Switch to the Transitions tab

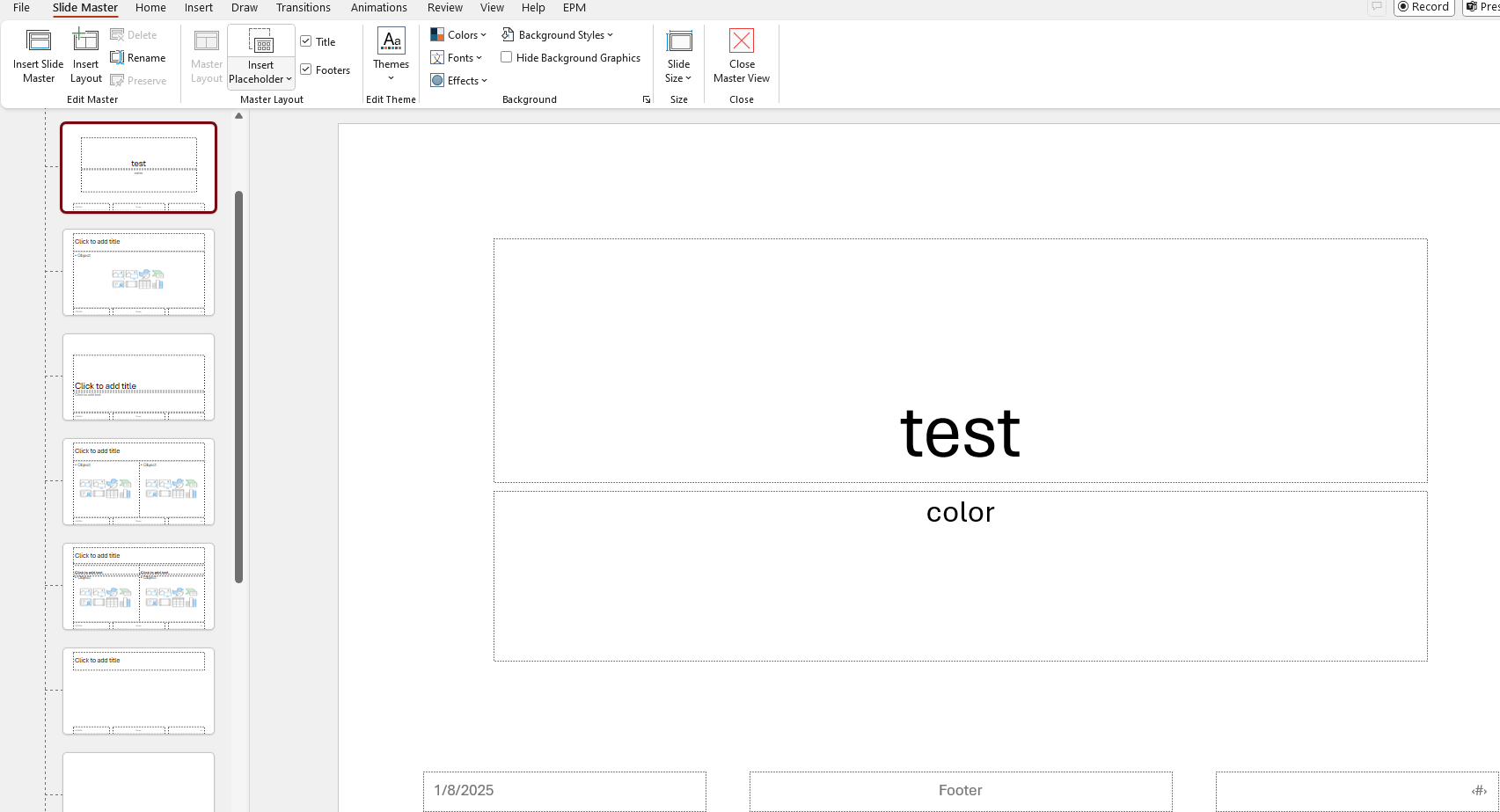(303, 8)
